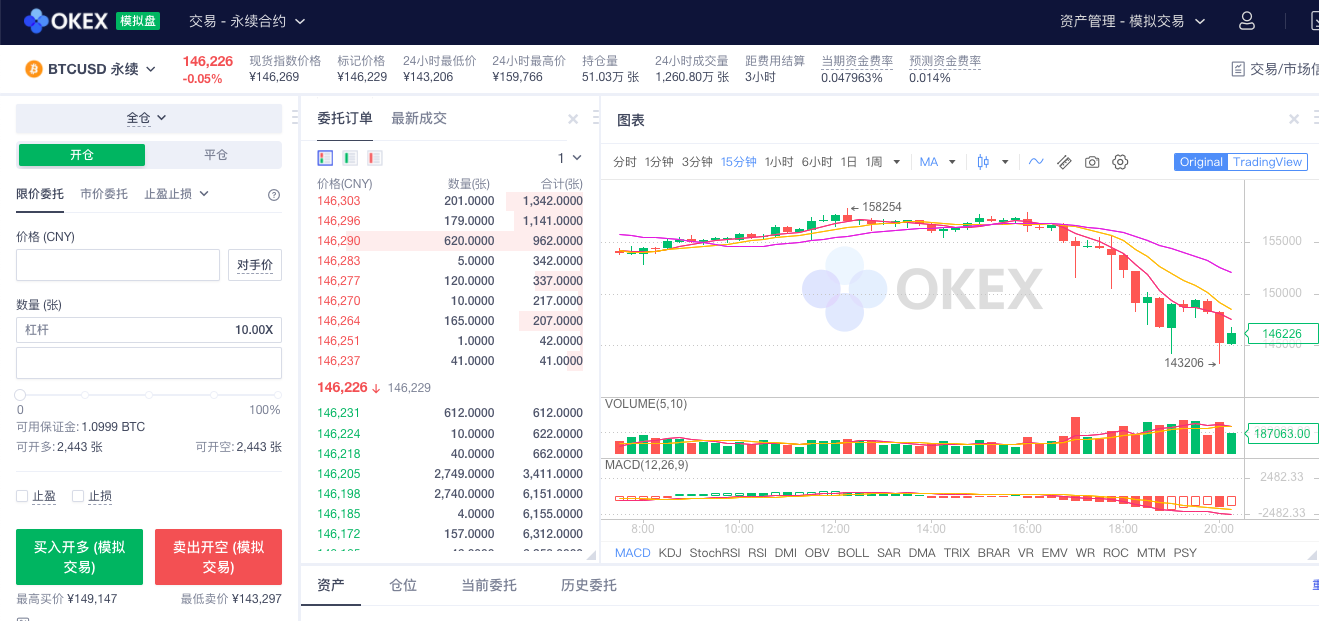Viewport: 1319px width, 621px height.
Task: Switch to 开仓 open position mode
Action: pos(82,155)
